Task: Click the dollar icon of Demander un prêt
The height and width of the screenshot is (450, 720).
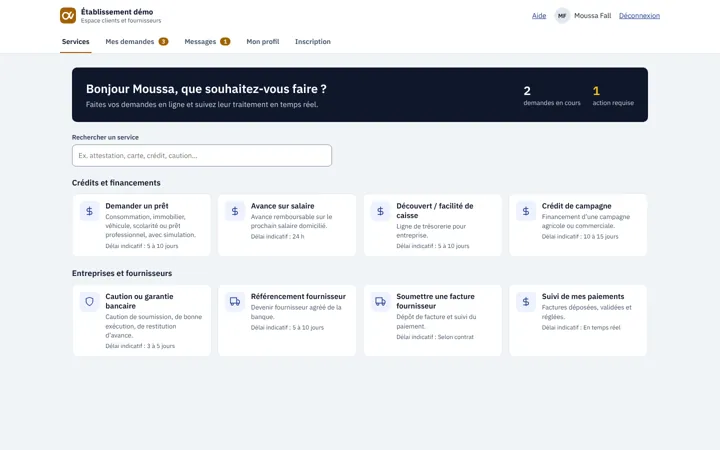Action: (90, 211)
